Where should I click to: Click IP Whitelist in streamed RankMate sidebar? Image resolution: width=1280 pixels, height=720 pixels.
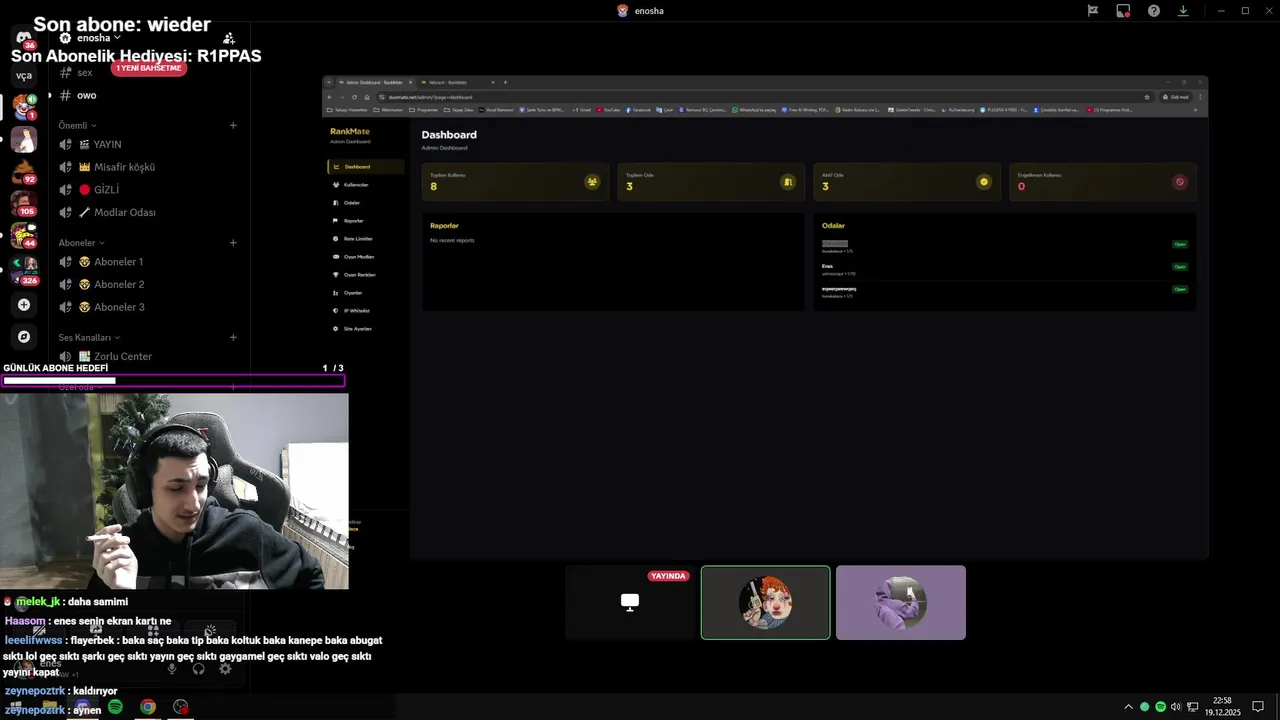[365, 311]
